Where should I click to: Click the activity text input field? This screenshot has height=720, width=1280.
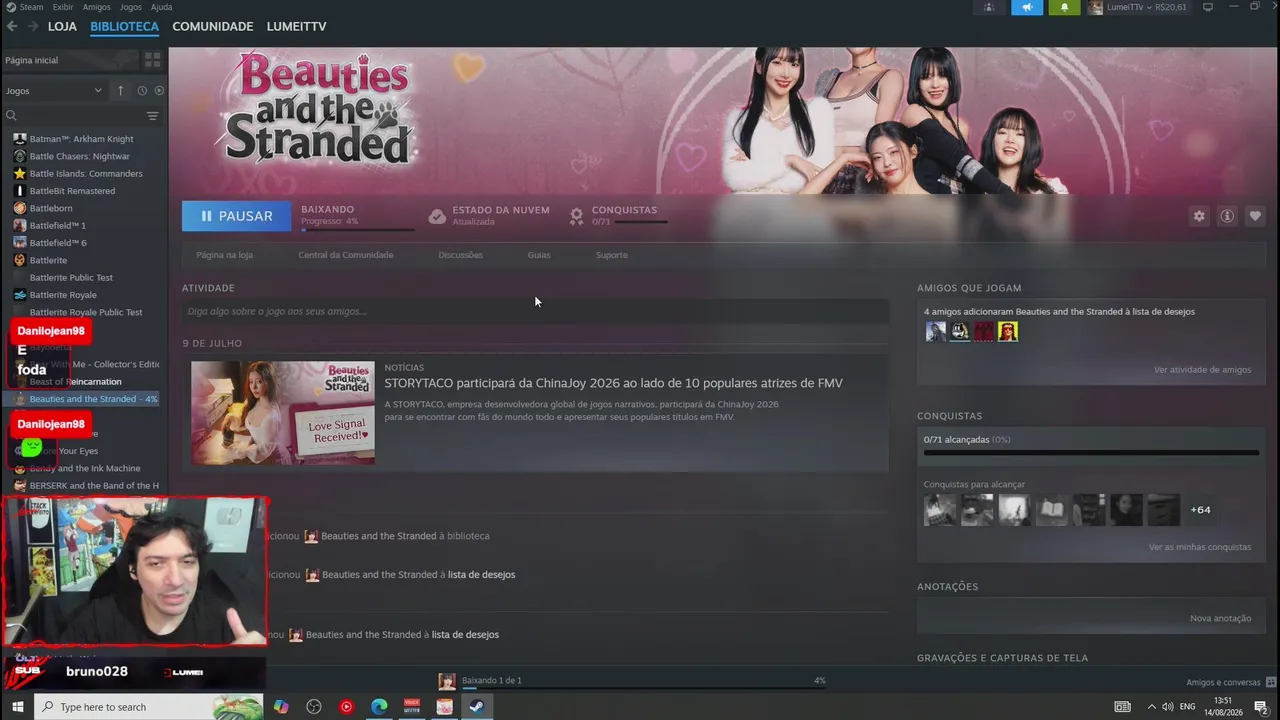tap(535, 311)
